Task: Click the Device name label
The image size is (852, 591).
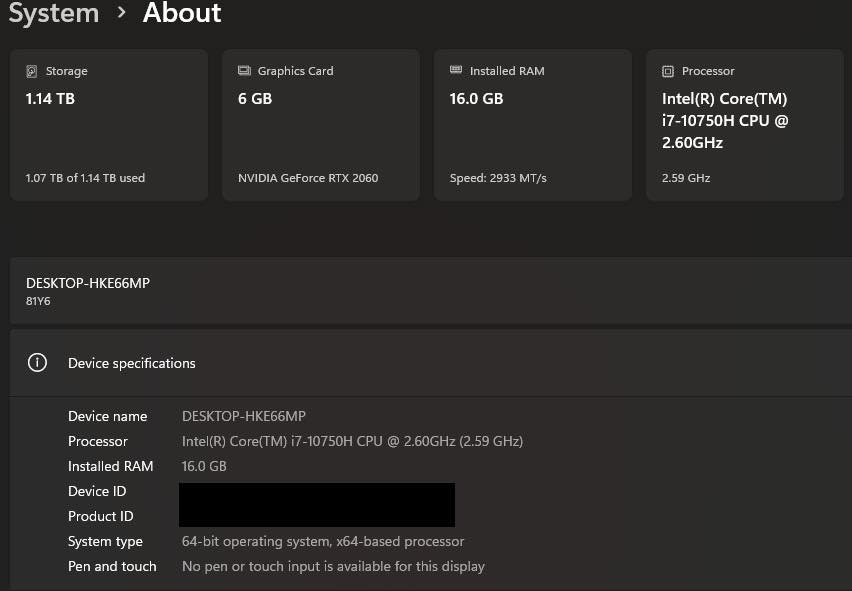Action: tap(108, 416)
